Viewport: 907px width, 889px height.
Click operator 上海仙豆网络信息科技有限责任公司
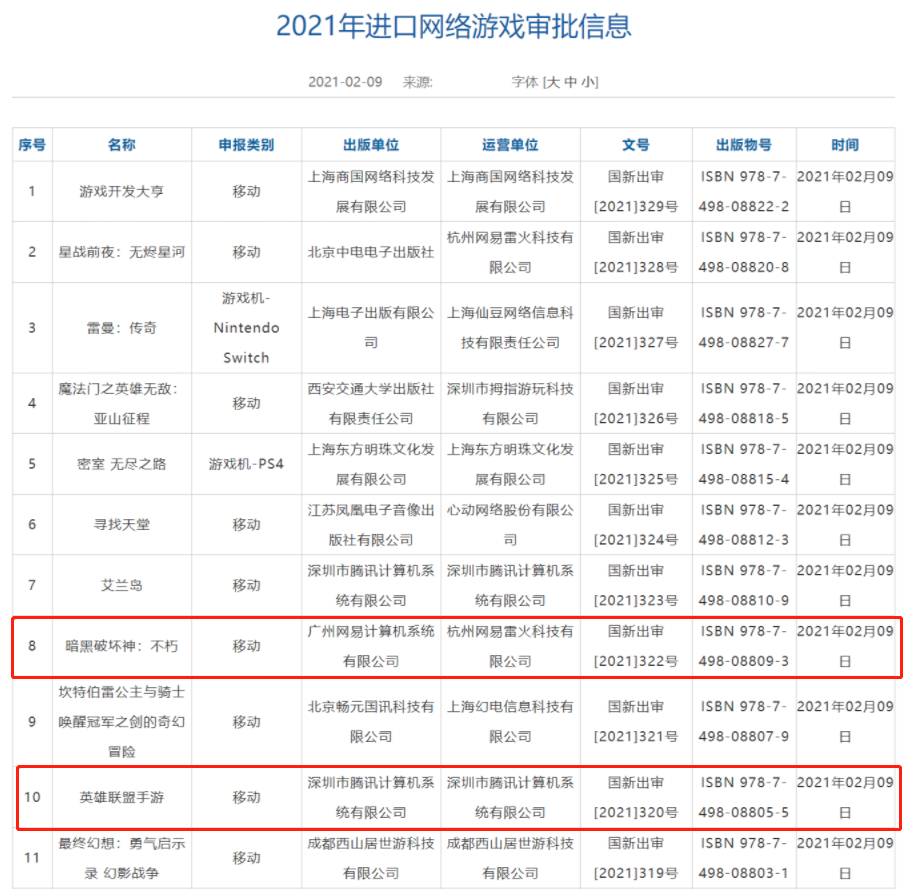point(510,328)
